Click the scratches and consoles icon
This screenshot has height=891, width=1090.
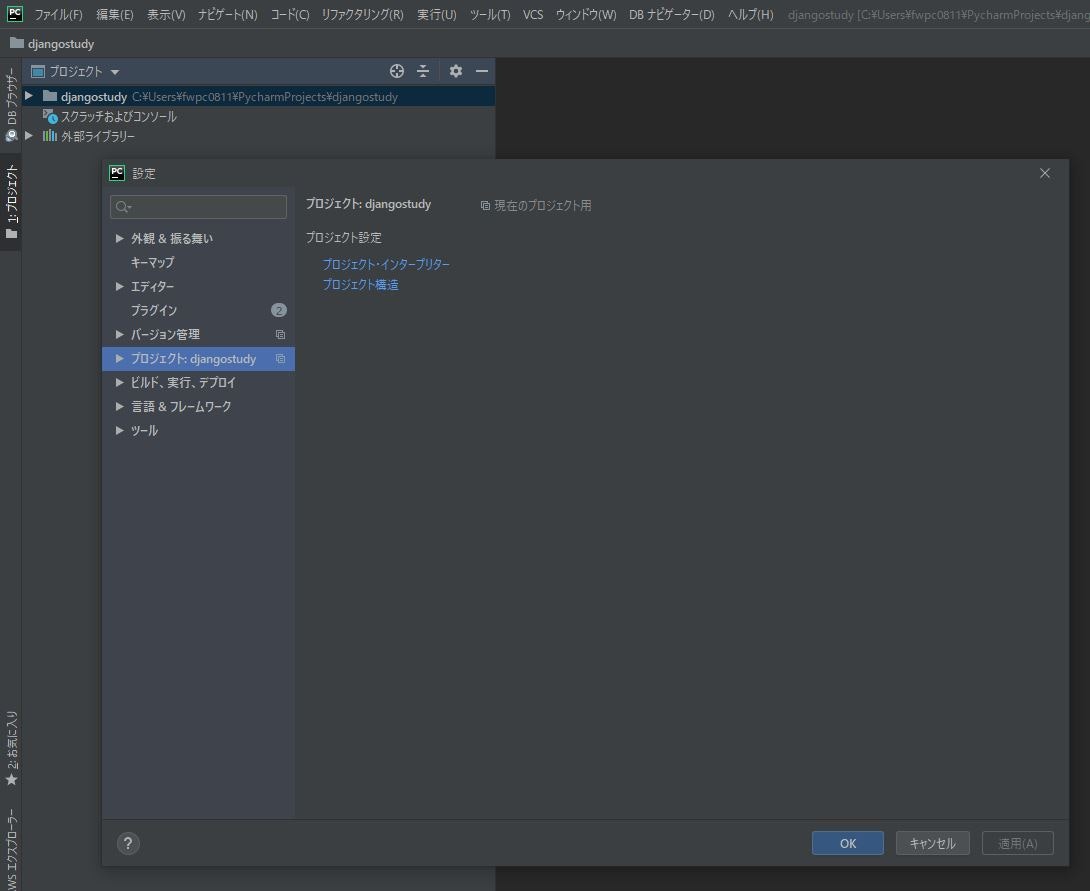coord(49,116)
